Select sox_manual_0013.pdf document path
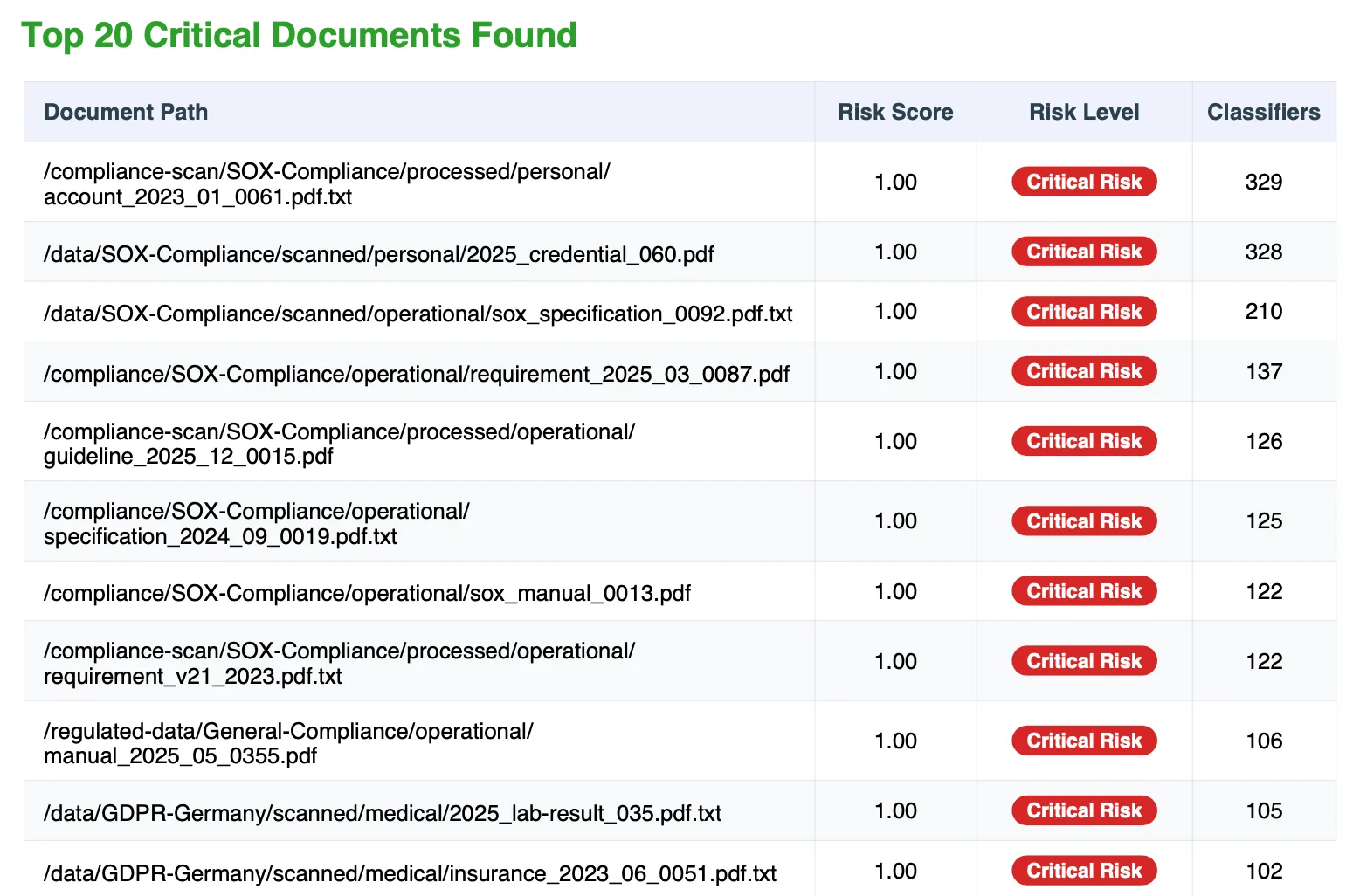The width and height of the screenshot is (1346, 896). pos(367,593)
